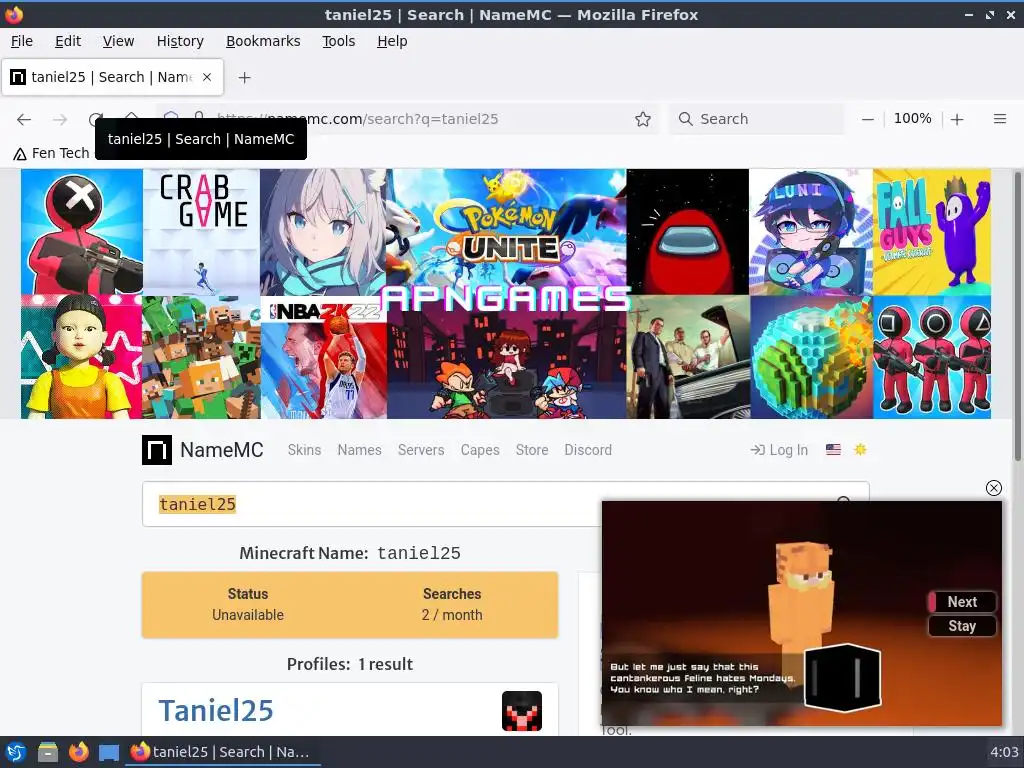
Task: Click the browser Search box
Action: pyautogui.click(x=756, y=119)
